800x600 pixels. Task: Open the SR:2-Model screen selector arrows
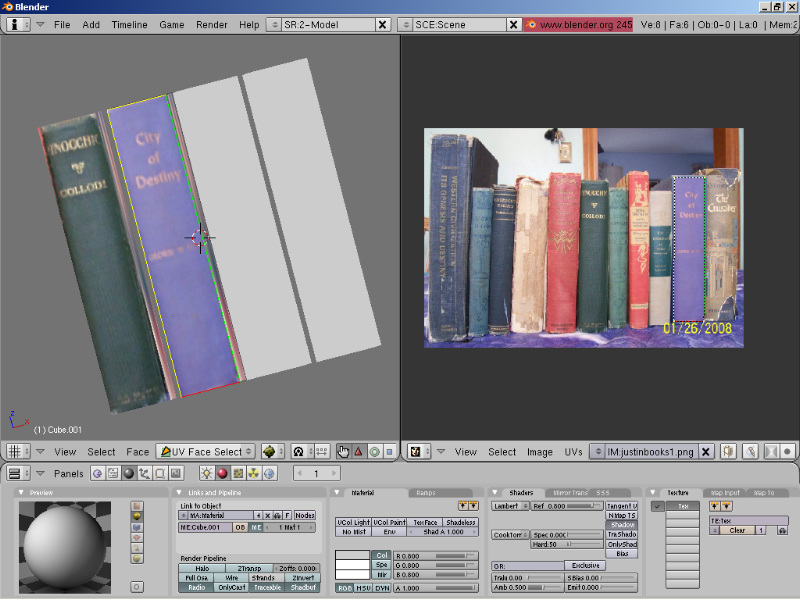(274, 24)
